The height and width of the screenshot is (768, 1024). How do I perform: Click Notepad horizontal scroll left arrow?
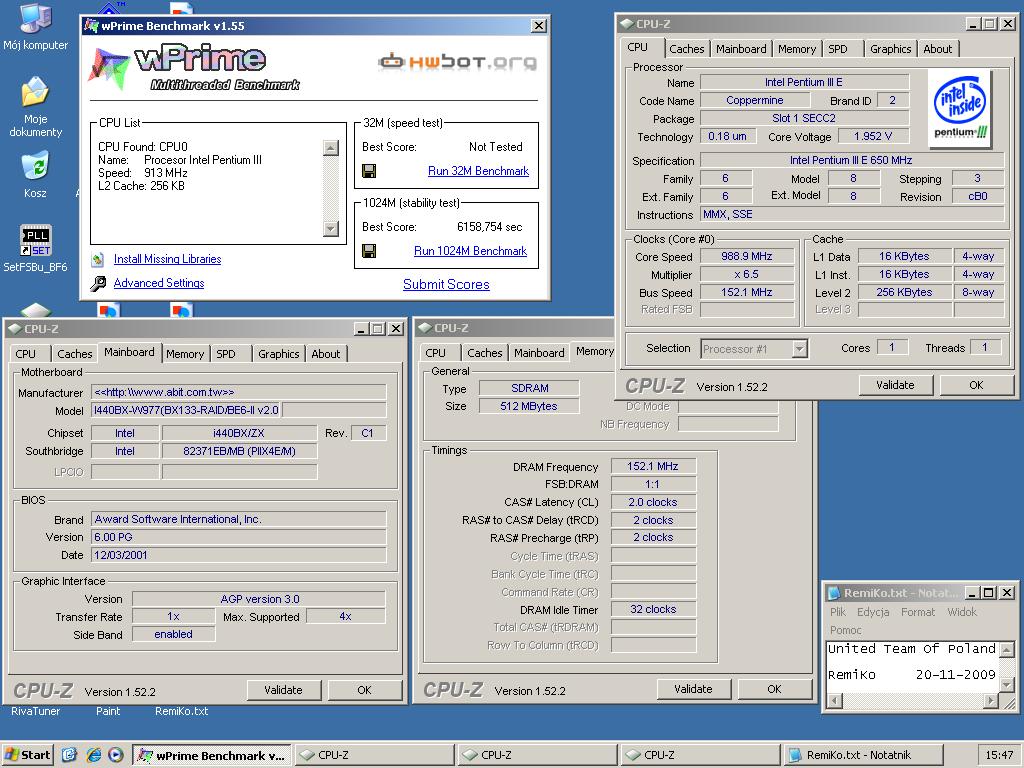click(835, 701)
